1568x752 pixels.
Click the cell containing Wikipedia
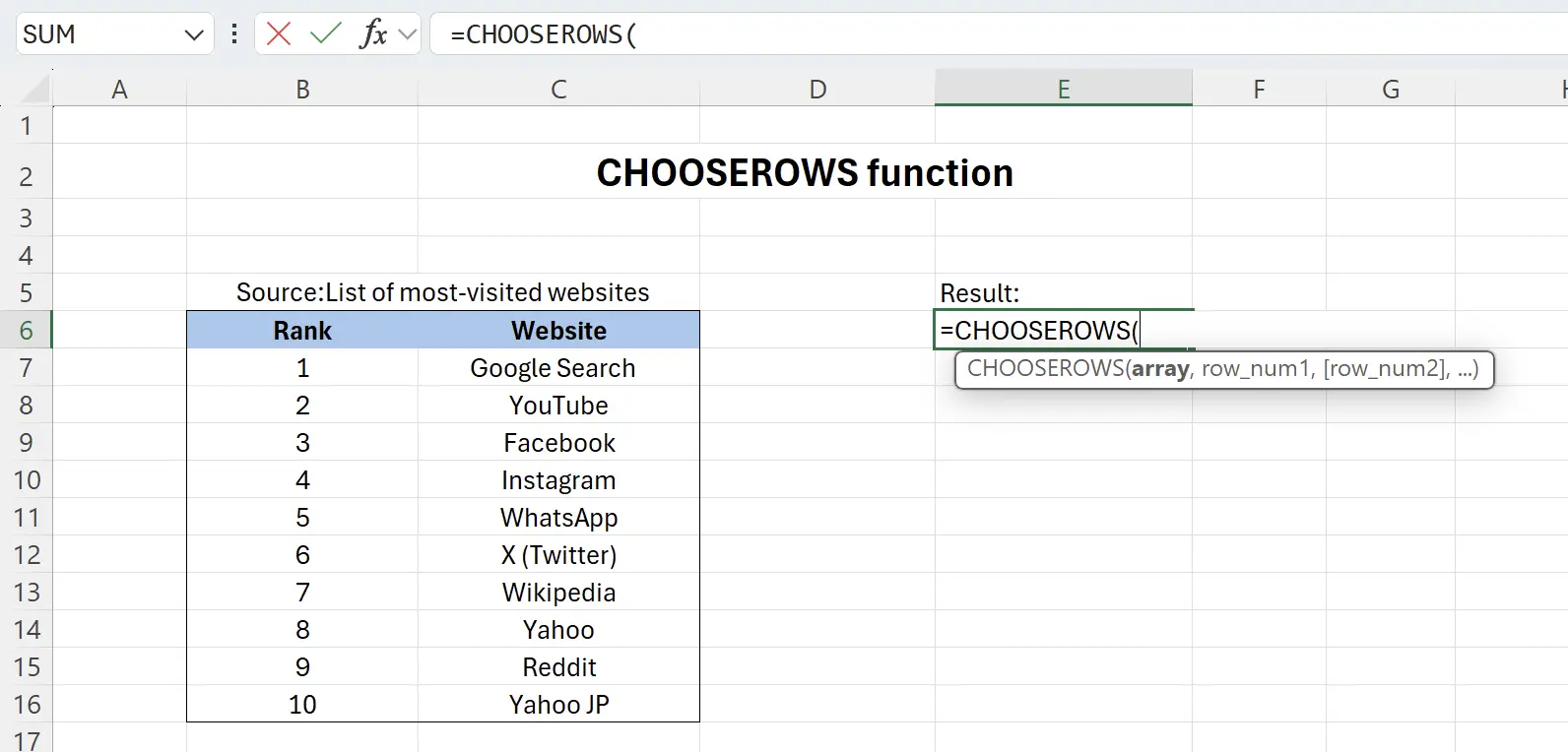[558, 592]
